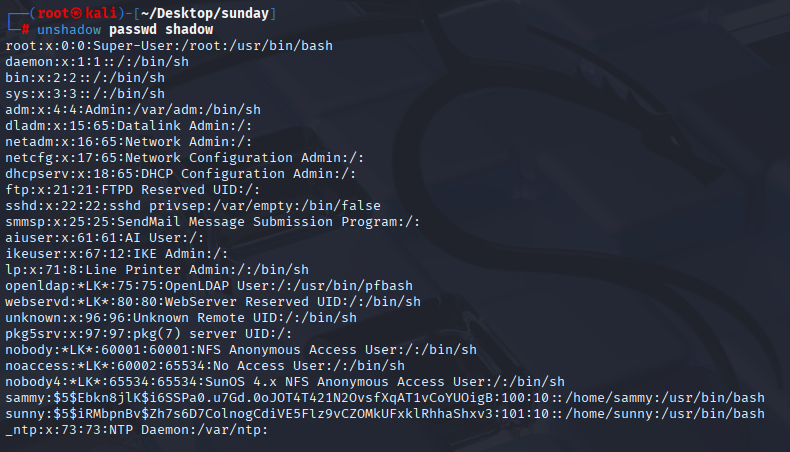Click the /home/sammy home directory text
This screenshot has height=452, width=790.
609,398
